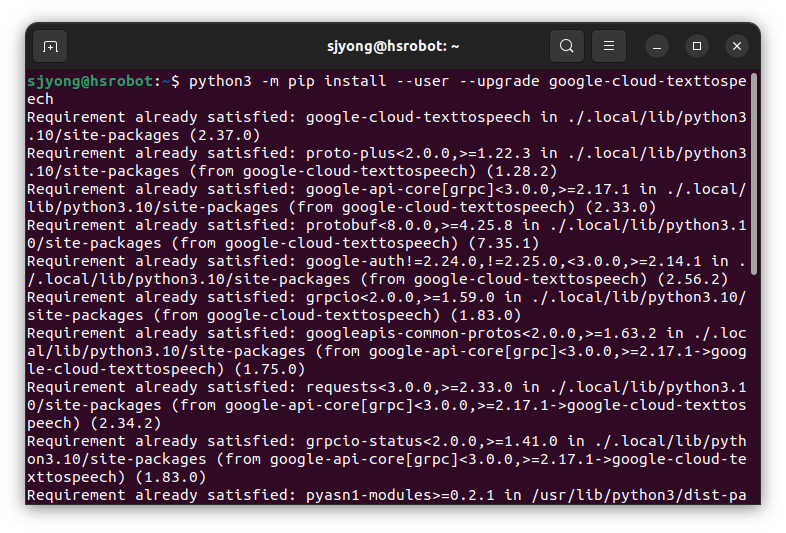
Task: Close the terminal window
Action: tap(737, 47)
